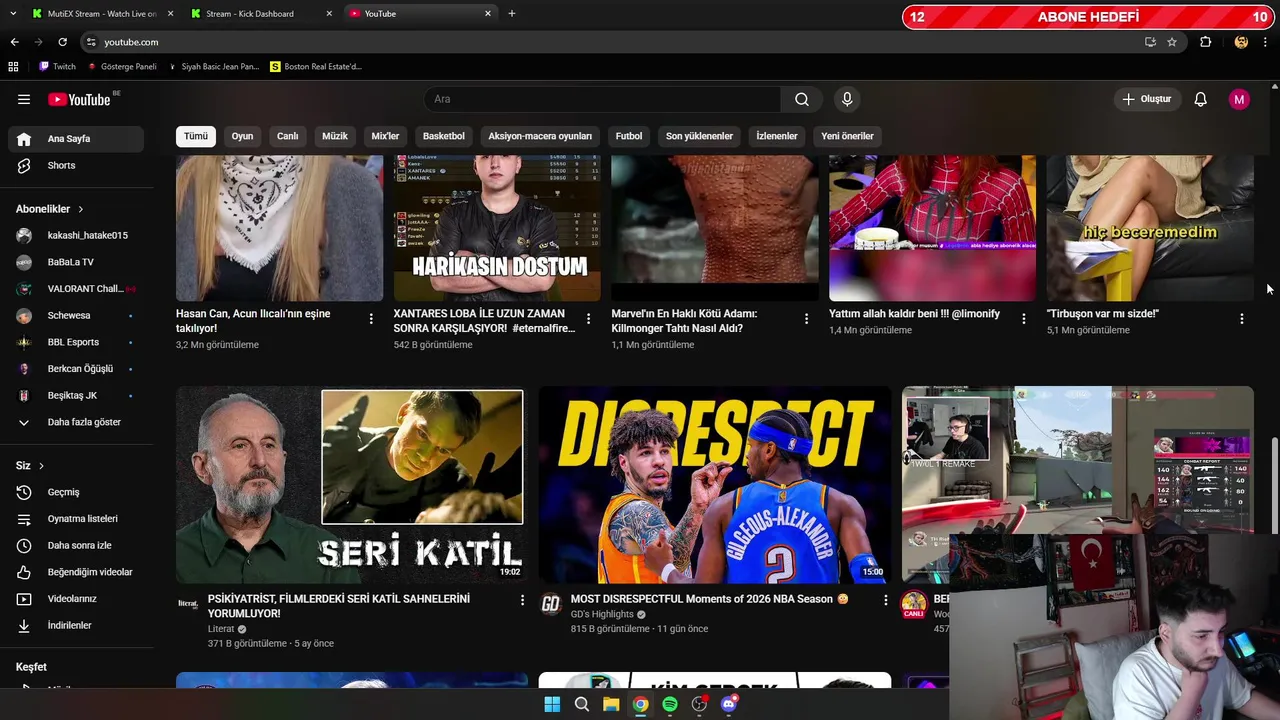Image resolution: width=1280 pixels, height=720 pixels.
Task: Open options for Hasan Can video
Action: click(371, 319)
